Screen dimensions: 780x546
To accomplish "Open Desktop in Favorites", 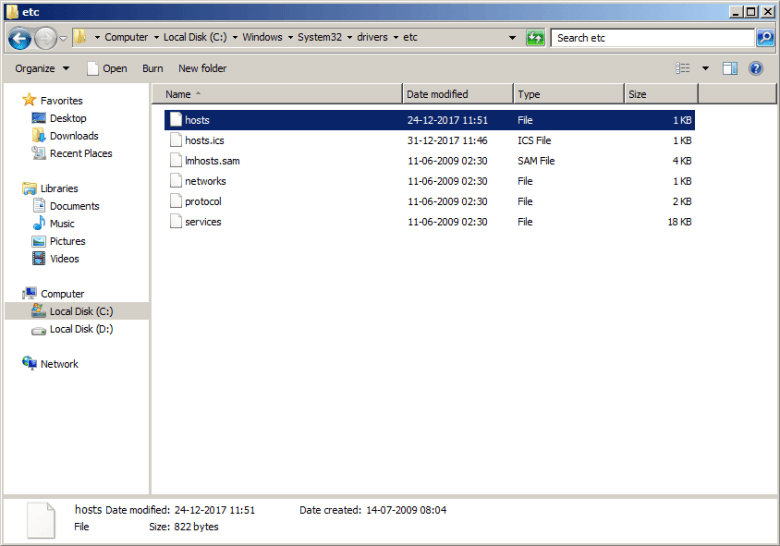I will click(x=68, y=118).
